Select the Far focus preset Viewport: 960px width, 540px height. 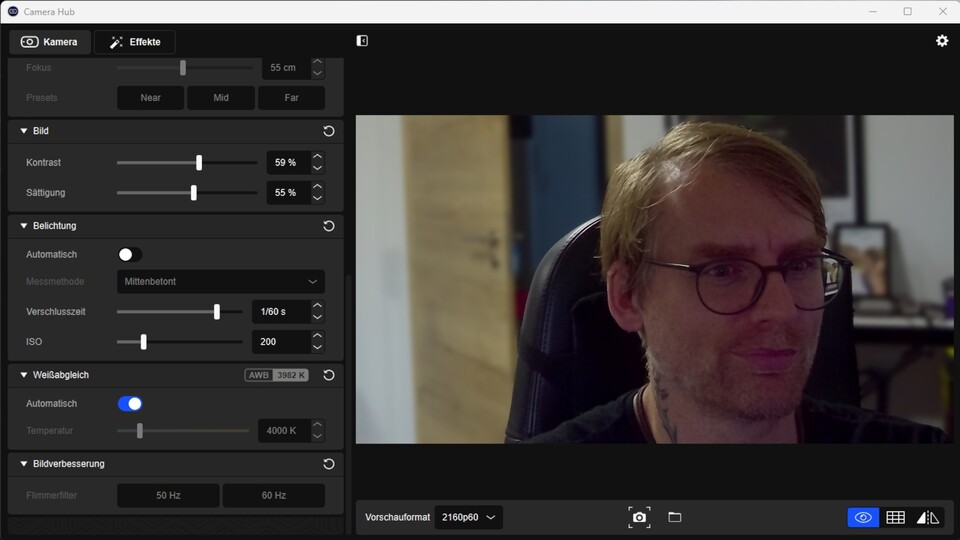[x=291, y=98]
